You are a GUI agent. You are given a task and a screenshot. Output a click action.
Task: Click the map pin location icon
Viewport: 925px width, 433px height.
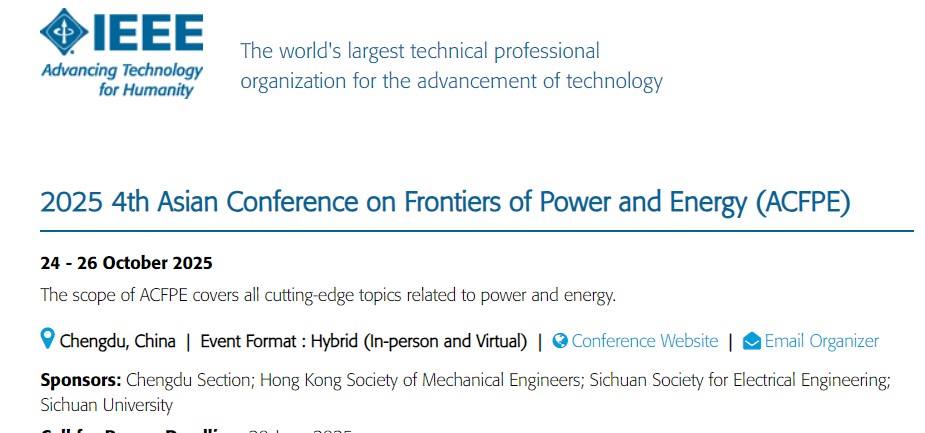47,340
